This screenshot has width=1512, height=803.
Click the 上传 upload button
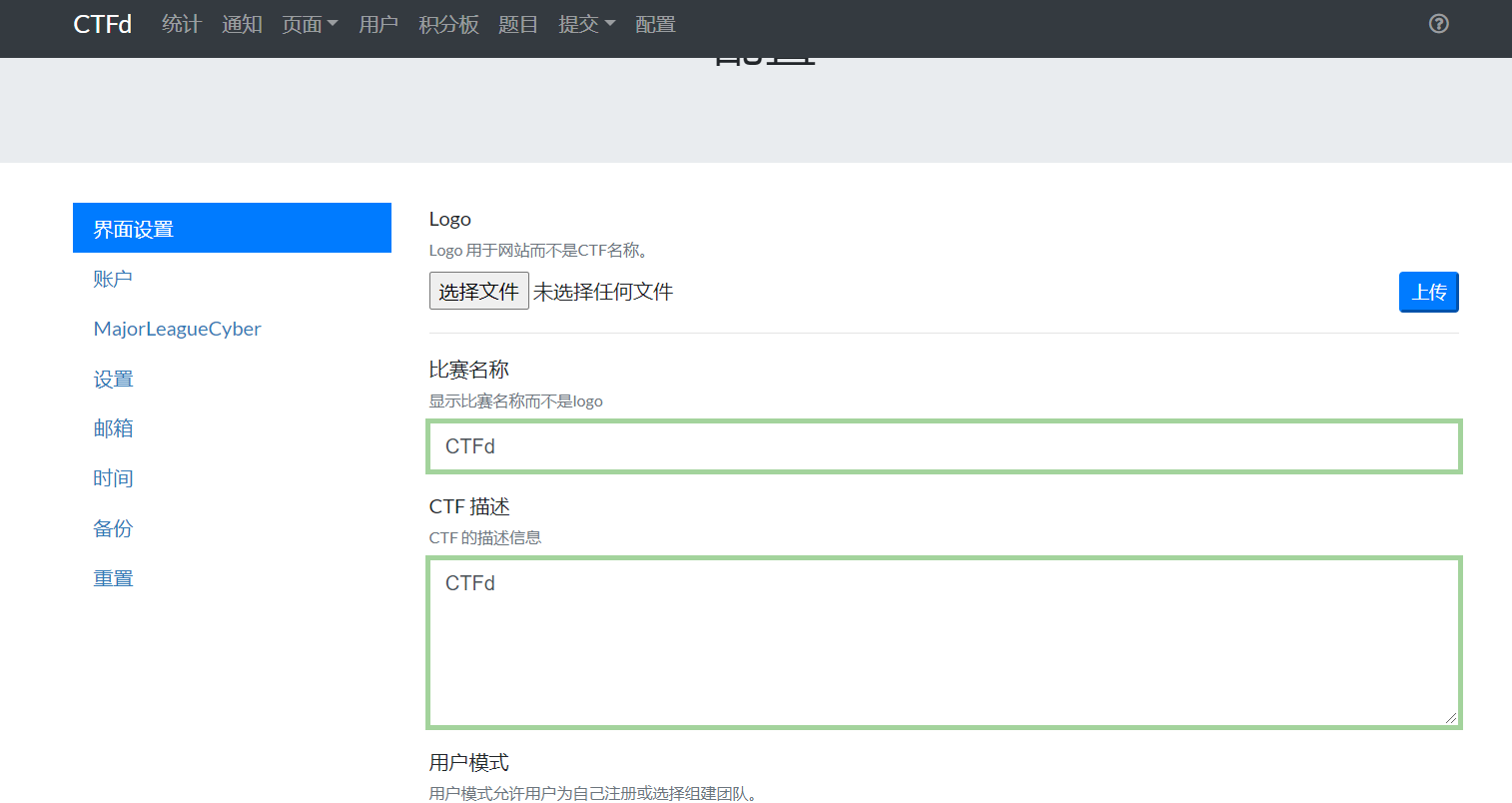(x=1428, y=292)
